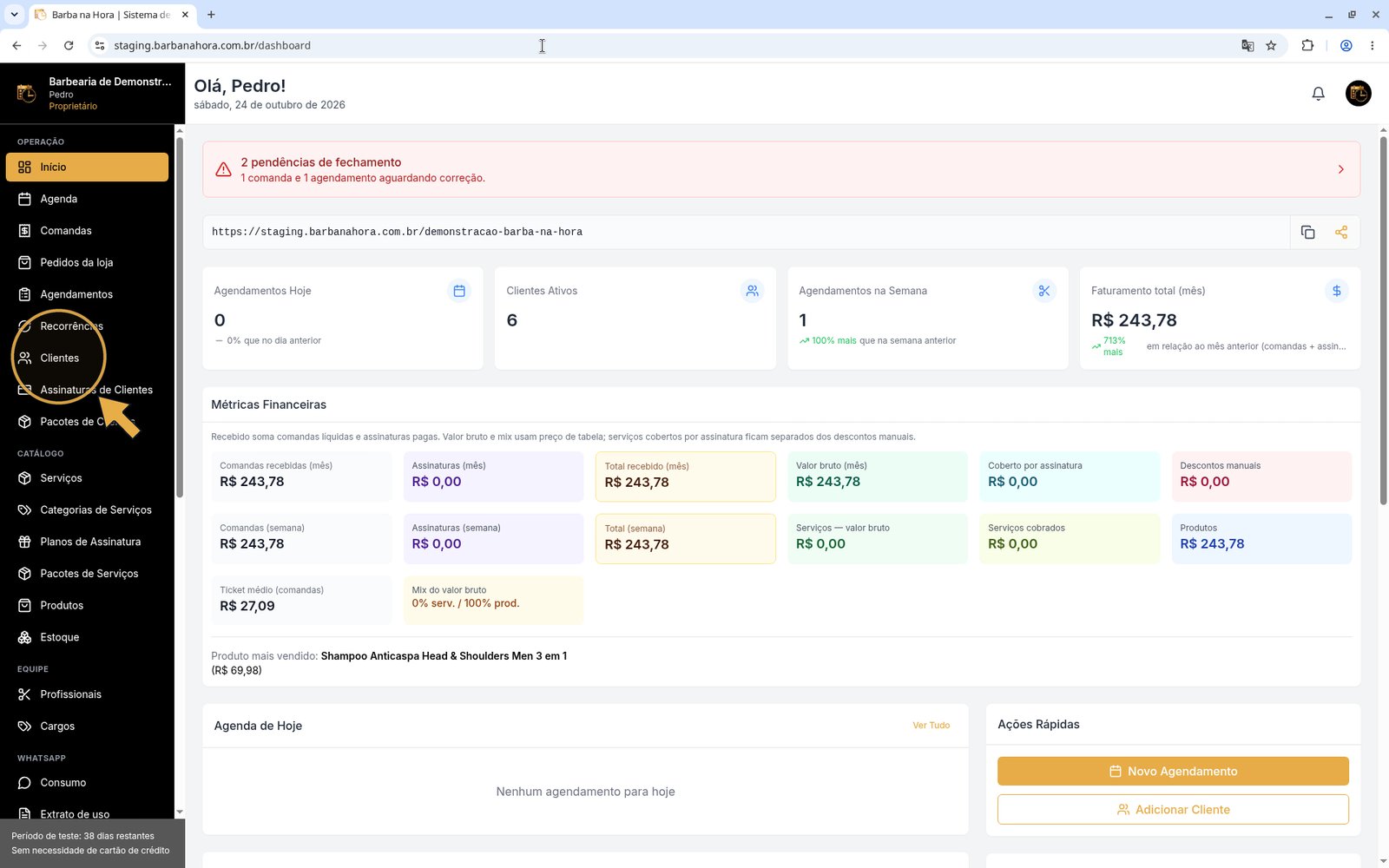
Task: Click the Novo Agendamento button
Action: 1173,771
